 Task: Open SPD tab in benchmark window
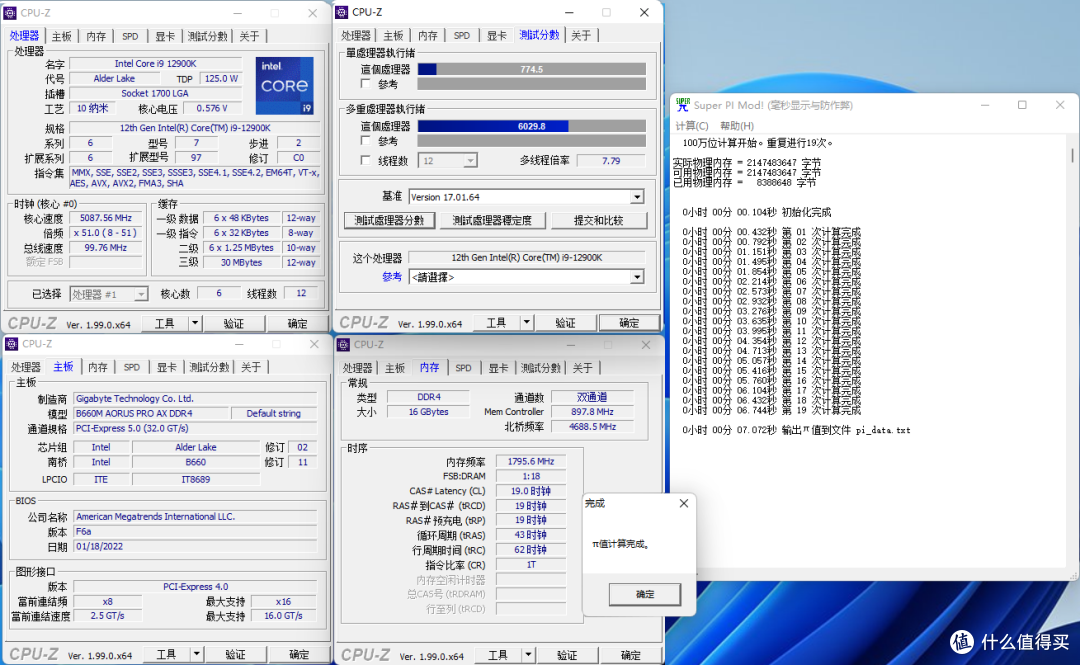(461, 36)
